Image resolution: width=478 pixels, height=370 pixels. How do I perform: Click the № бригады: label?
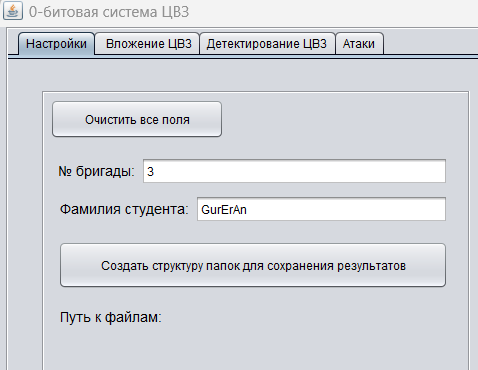coord(97,171)
